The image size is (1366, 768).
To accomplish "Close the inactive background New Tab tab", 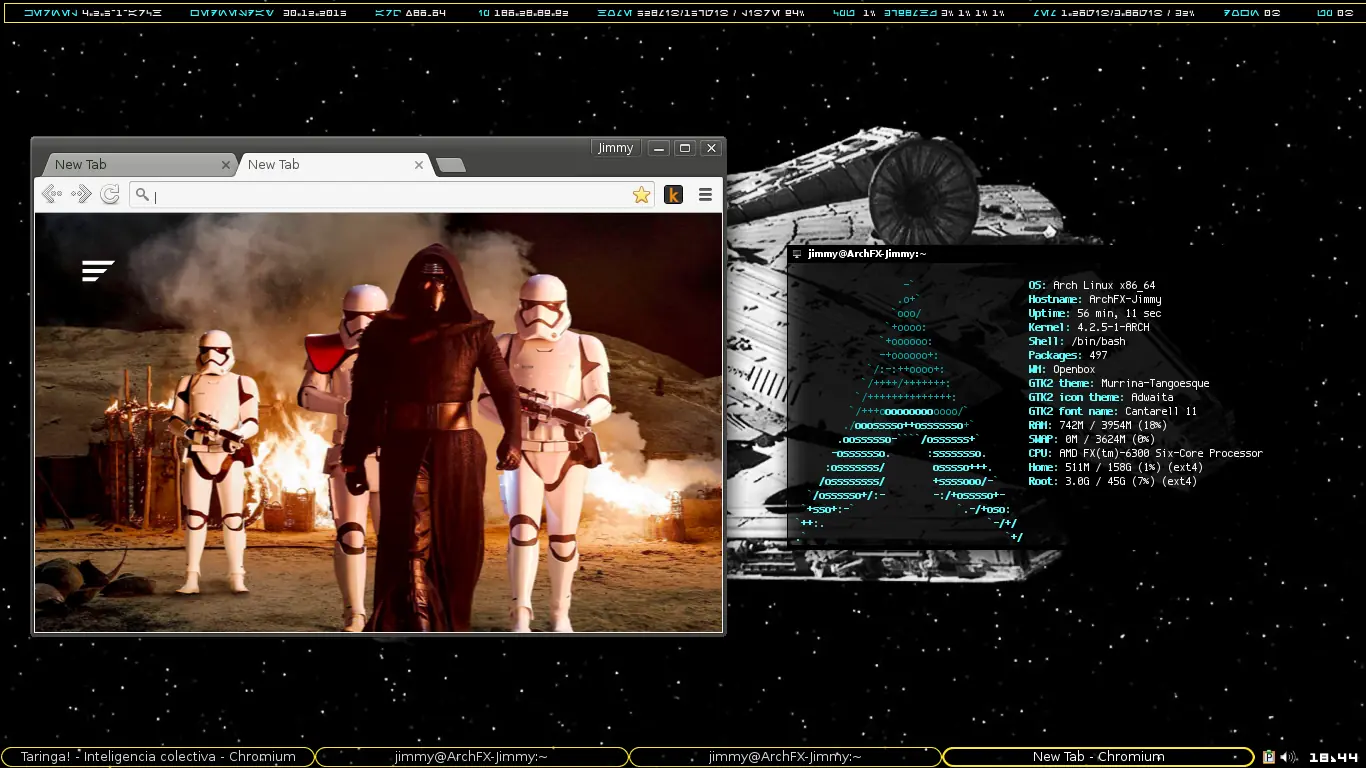I will coord(226,165).
